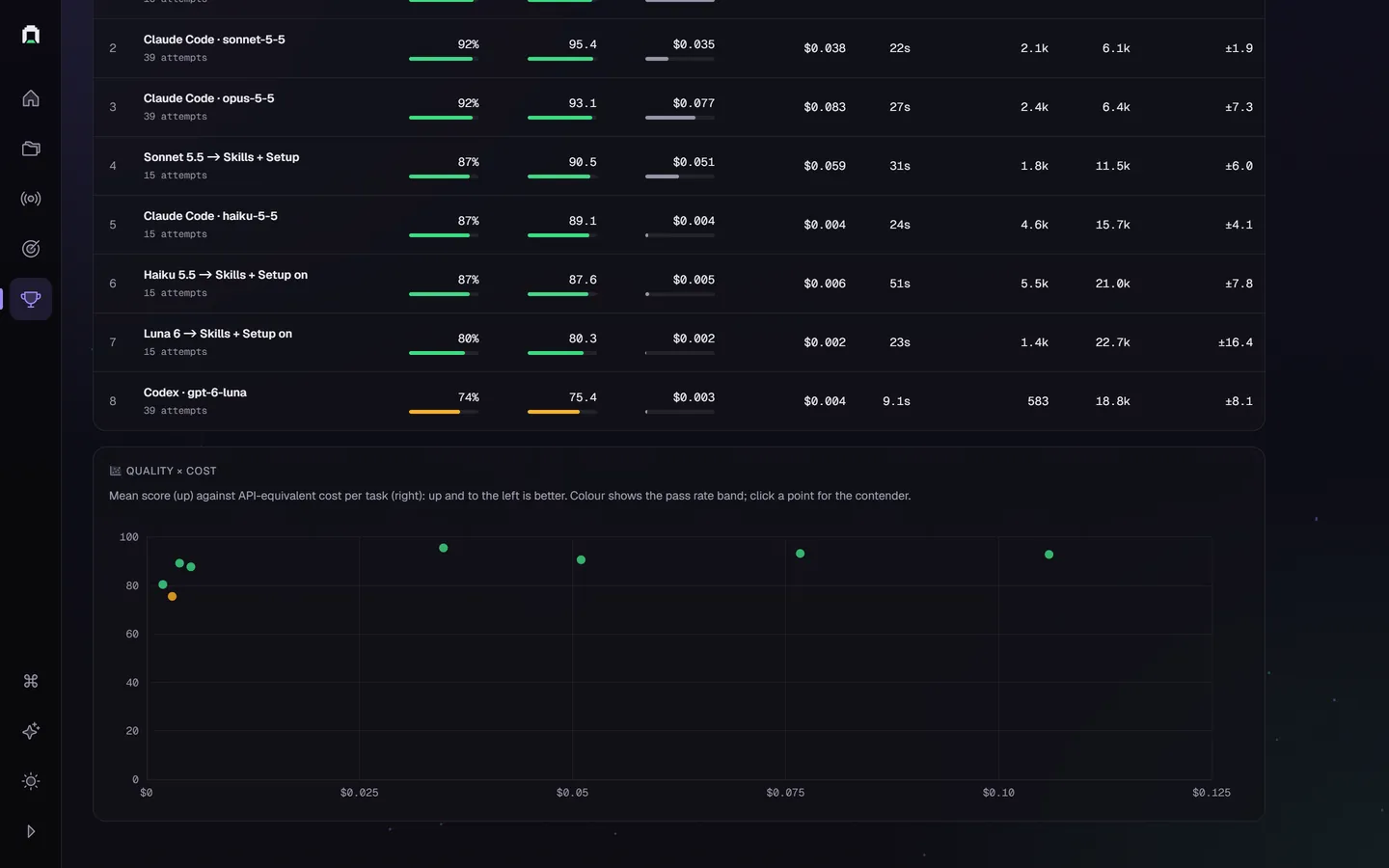Select the Claude Code · haiku-5-5 contender
Screen dimensions: 1389x868
coord(679,225)
